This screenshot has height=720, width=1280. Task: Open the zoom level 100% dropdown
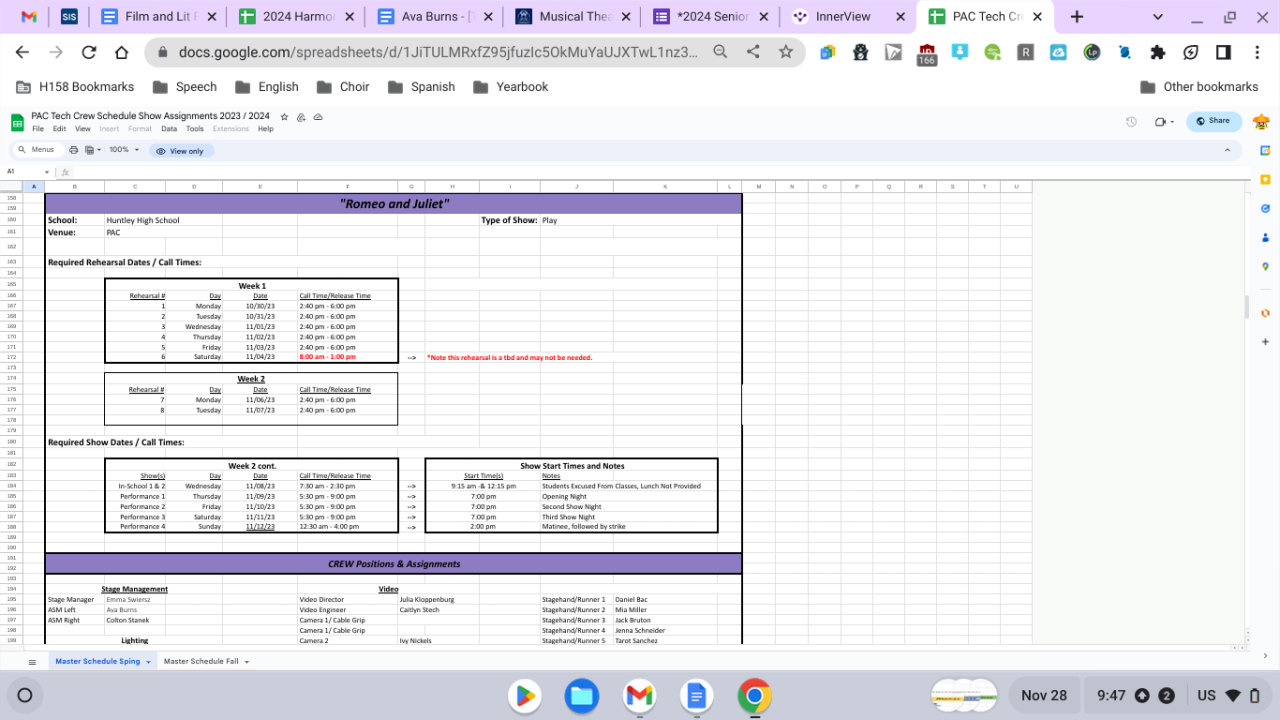[x=124, y=150]
